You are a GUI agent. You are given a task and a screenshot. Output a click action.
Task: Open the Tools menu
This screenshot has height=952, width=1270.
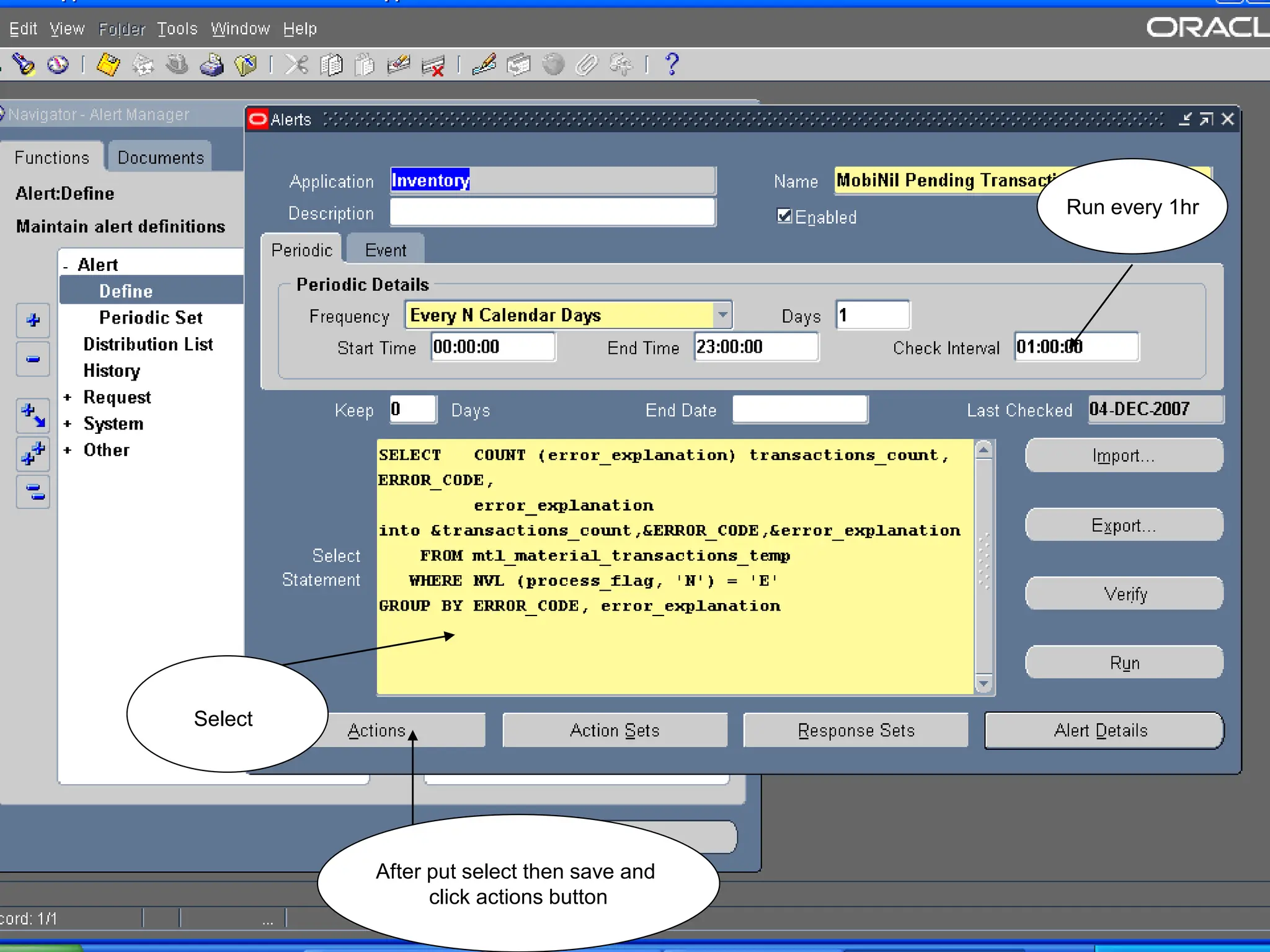[x=177, y=29]
